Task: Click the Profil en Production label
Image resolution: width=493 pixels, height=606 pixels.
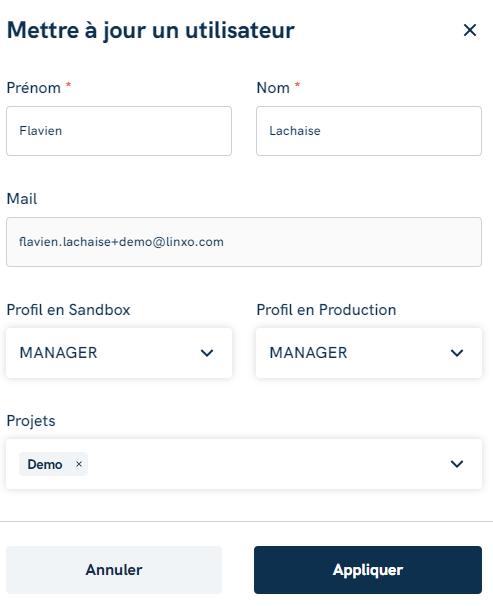Action: tap(326, 310)
